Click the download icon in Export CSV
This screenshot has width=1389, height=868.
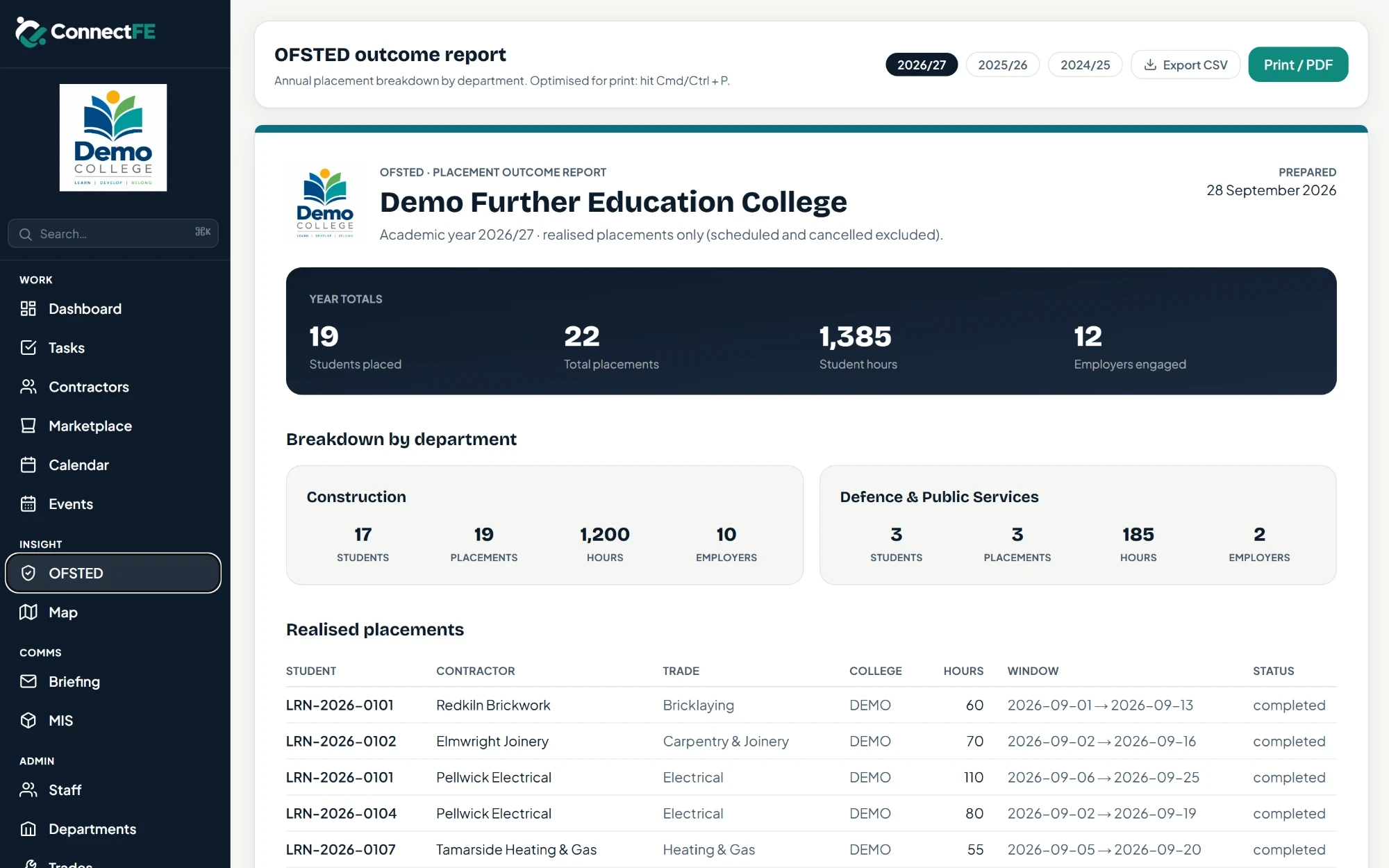click(1150, 65)
